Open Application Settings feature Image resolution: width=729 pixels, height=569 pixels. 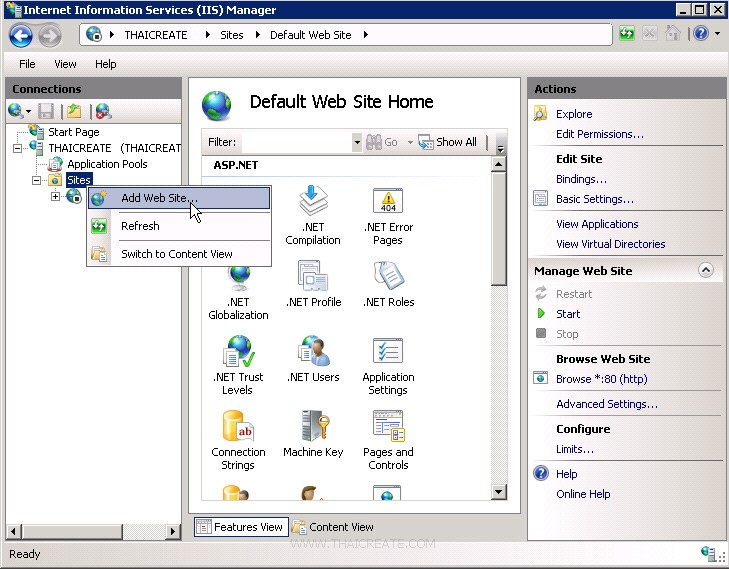point(388,365)
